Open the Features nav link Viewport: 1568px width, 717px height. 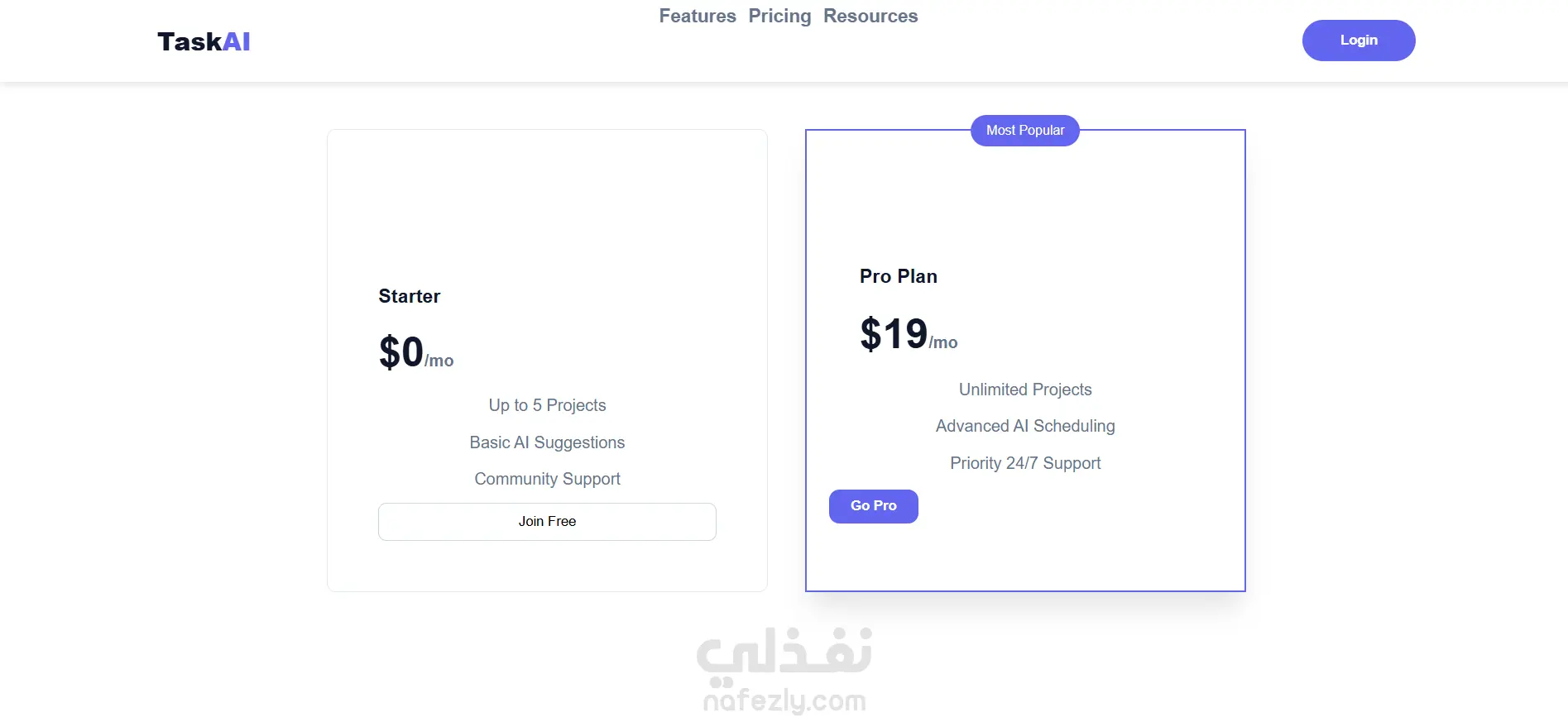pos(697,17)
